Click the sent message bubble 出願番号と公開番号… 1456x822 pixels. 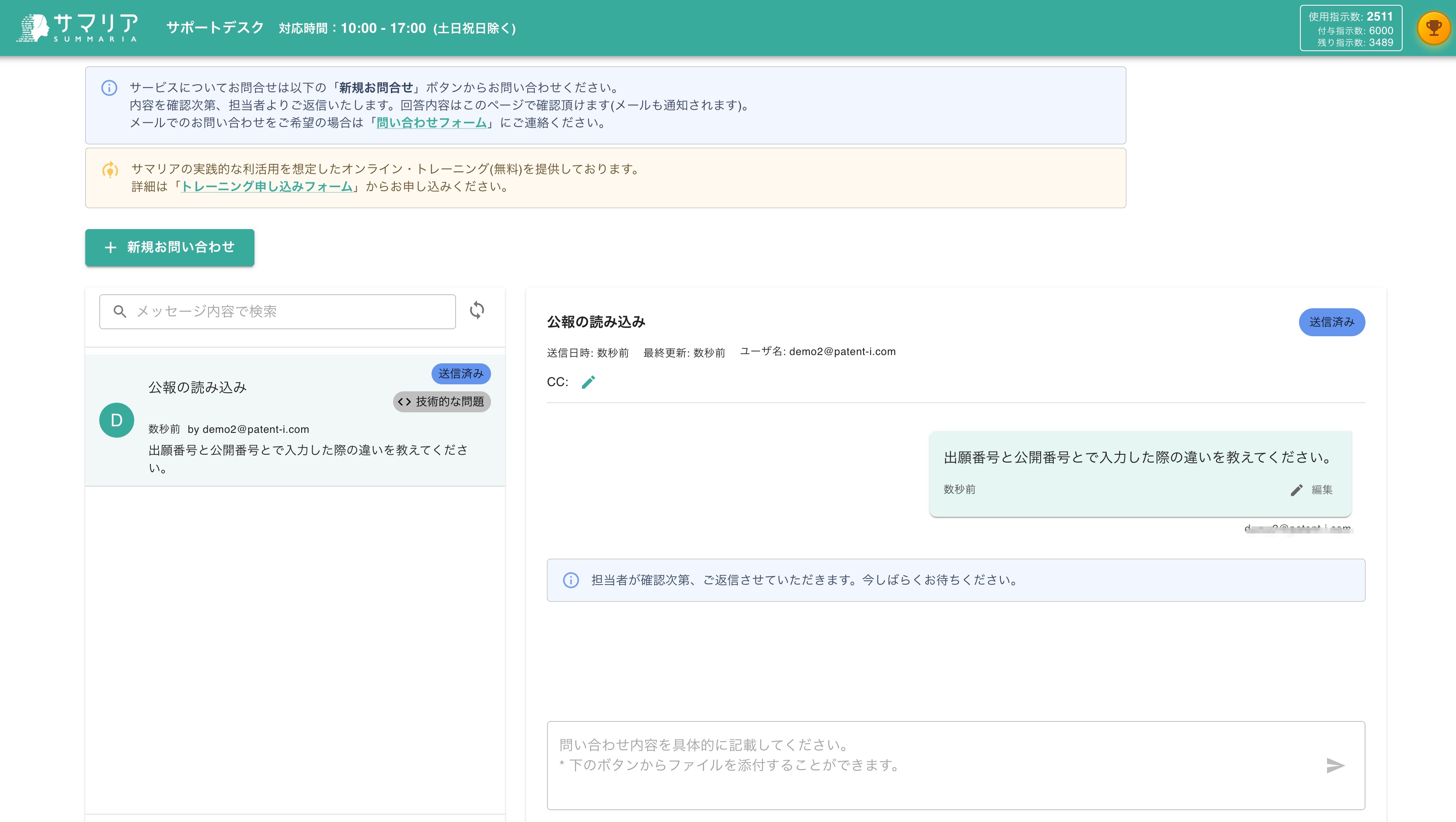coord(1140,474)
